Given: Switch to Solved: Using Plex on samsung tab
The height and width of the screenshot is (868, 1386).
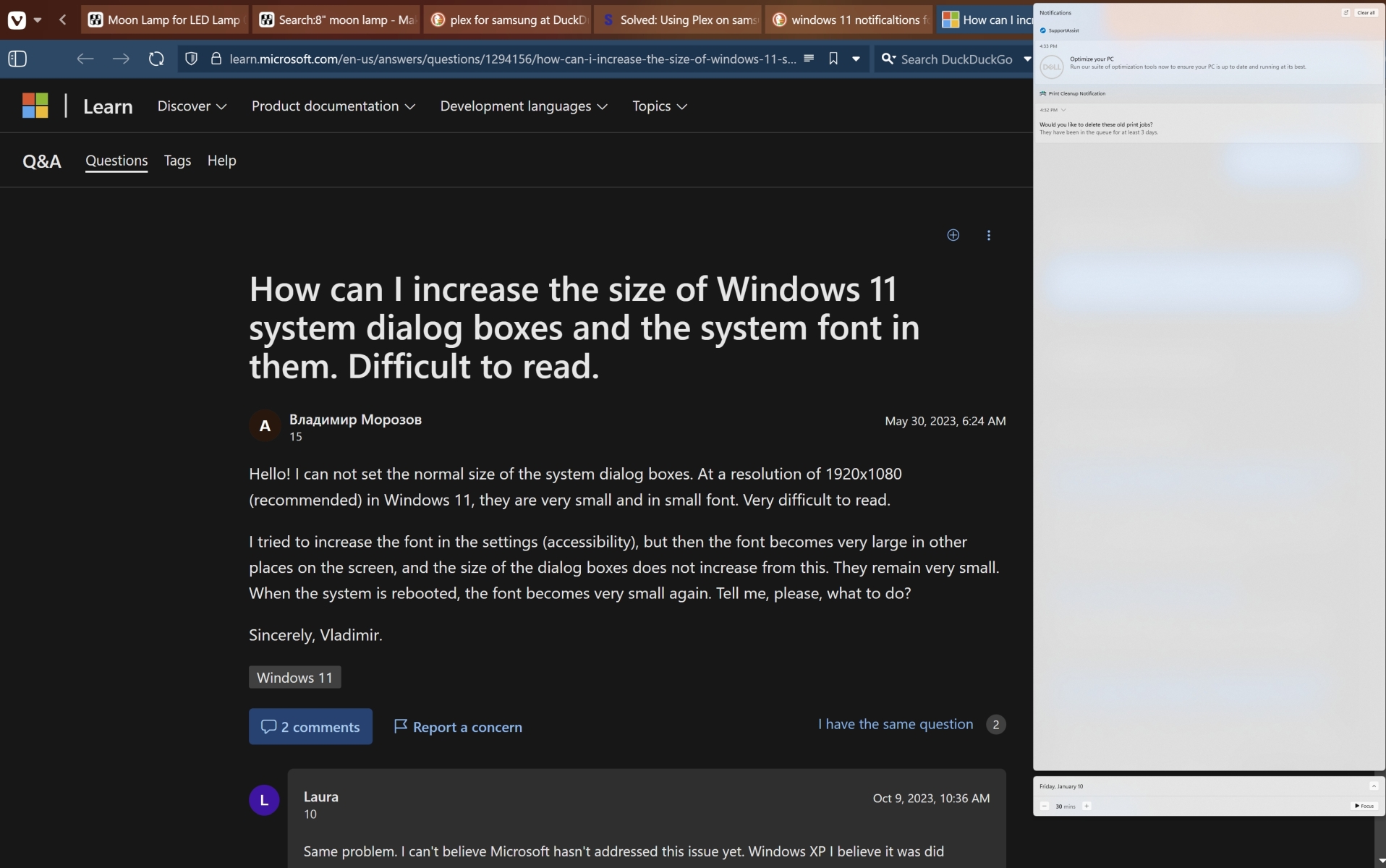Looking at the screenshot, I should pyautogui.click(x=679, y=20).
